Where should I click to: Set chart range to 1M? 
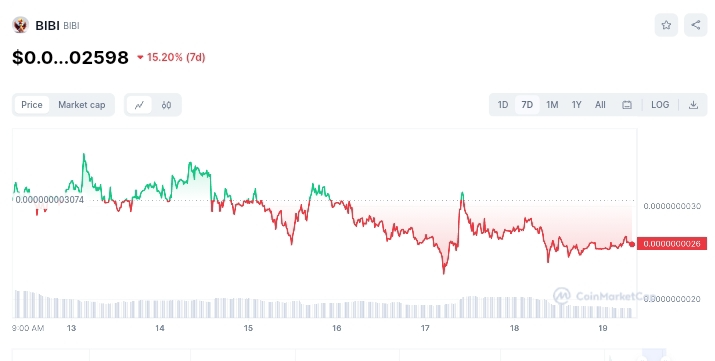coord(552,105)
